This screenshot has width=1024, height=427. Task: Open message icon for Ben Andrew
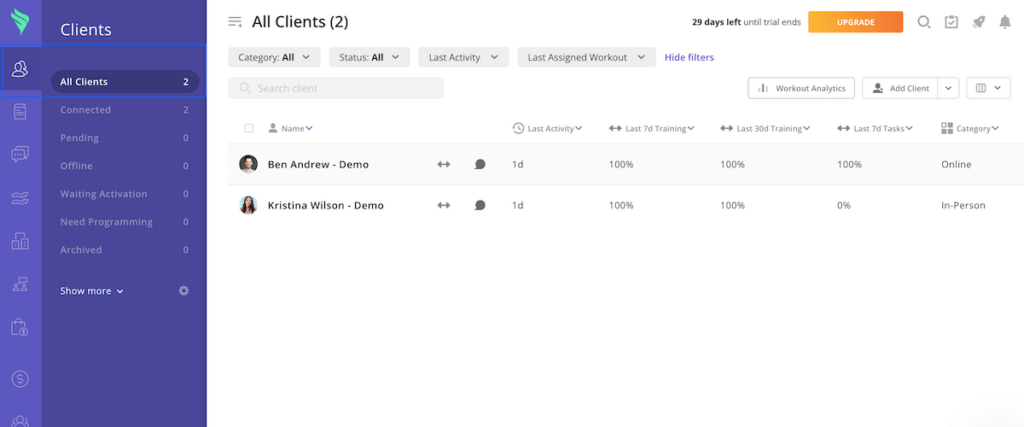(x=480, y=164)
